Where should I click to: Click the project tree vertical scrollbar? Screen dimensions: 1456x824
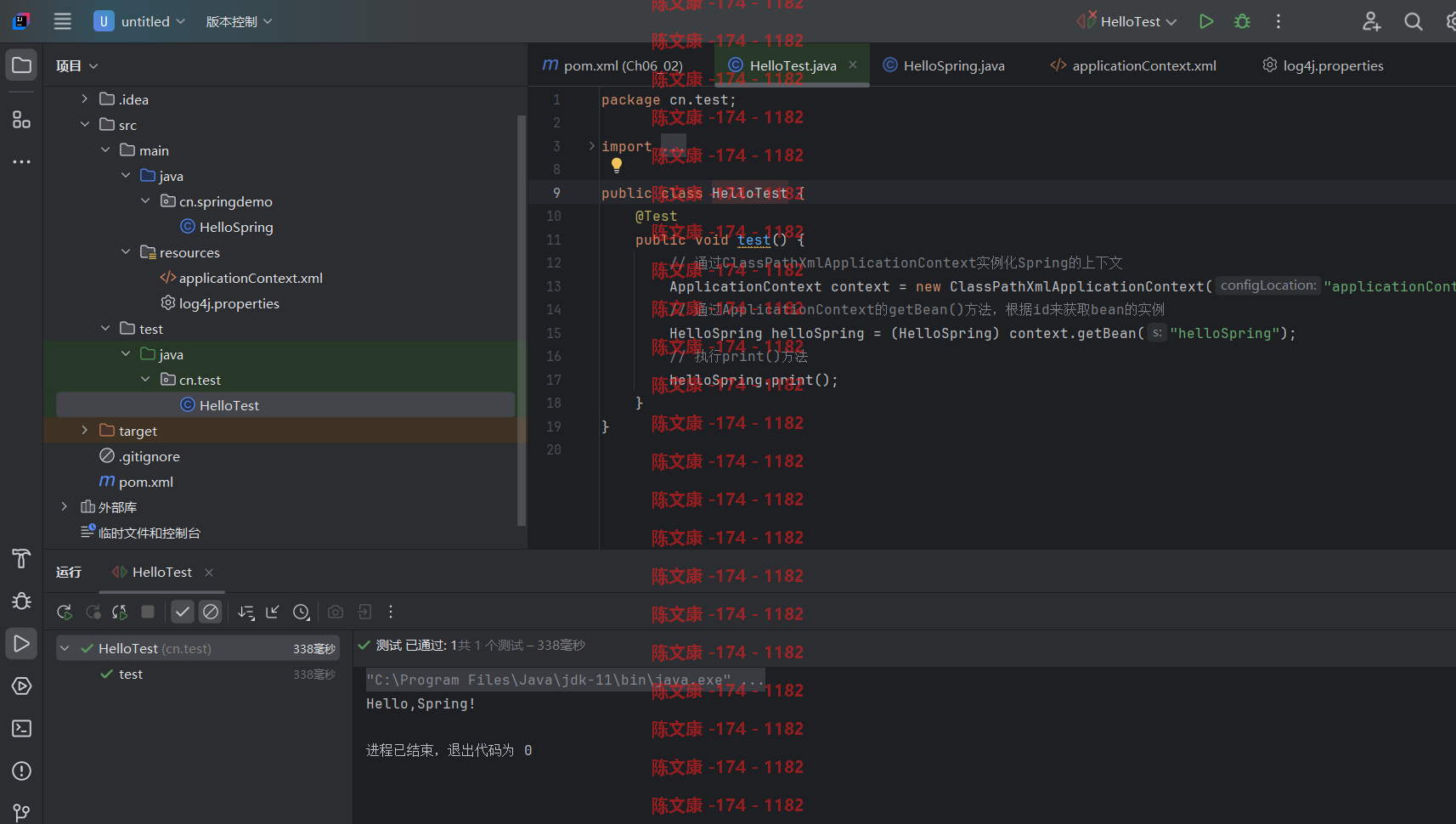[x=522, y=320]
